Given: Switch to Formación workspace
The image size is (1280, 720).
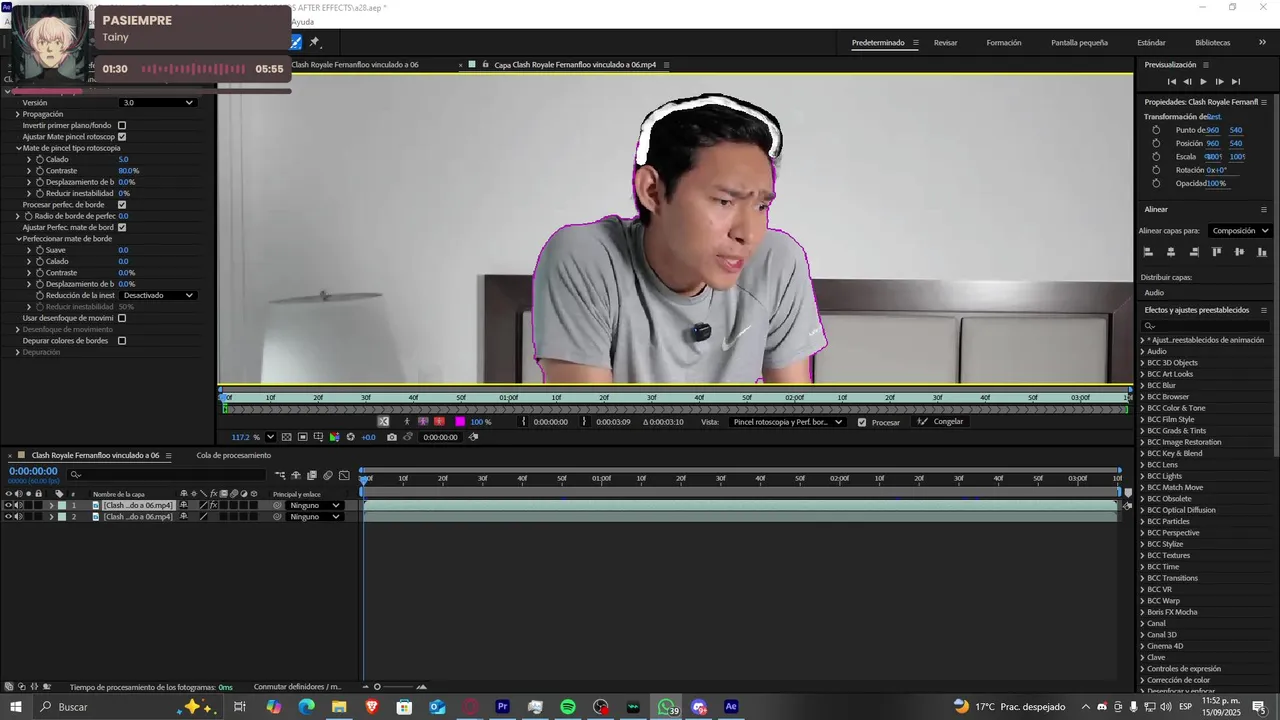Looking at the screenshot, I should (1004, 43).
